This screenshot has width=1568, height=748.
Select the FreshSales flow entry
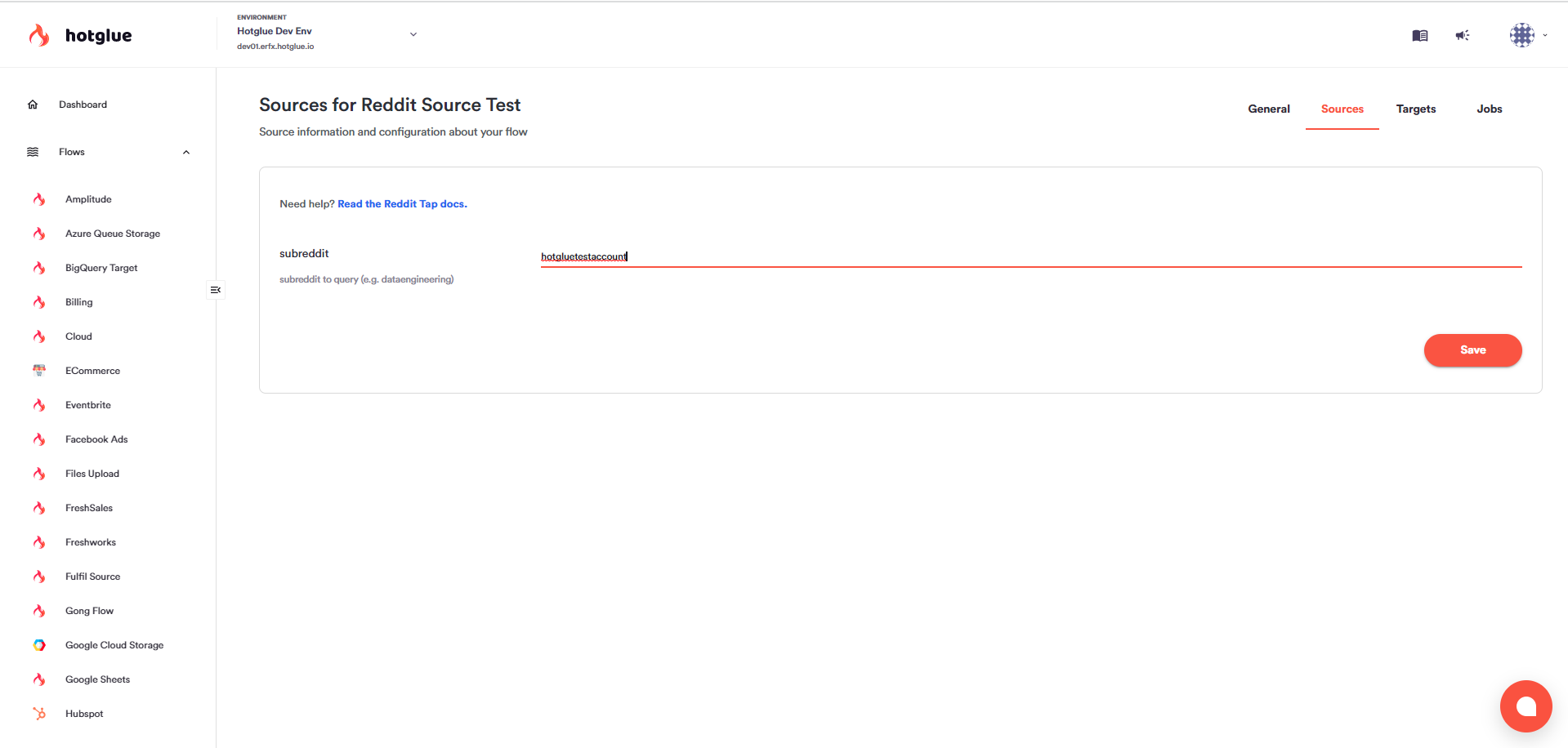pyautogui.click(x=89, y=508)
